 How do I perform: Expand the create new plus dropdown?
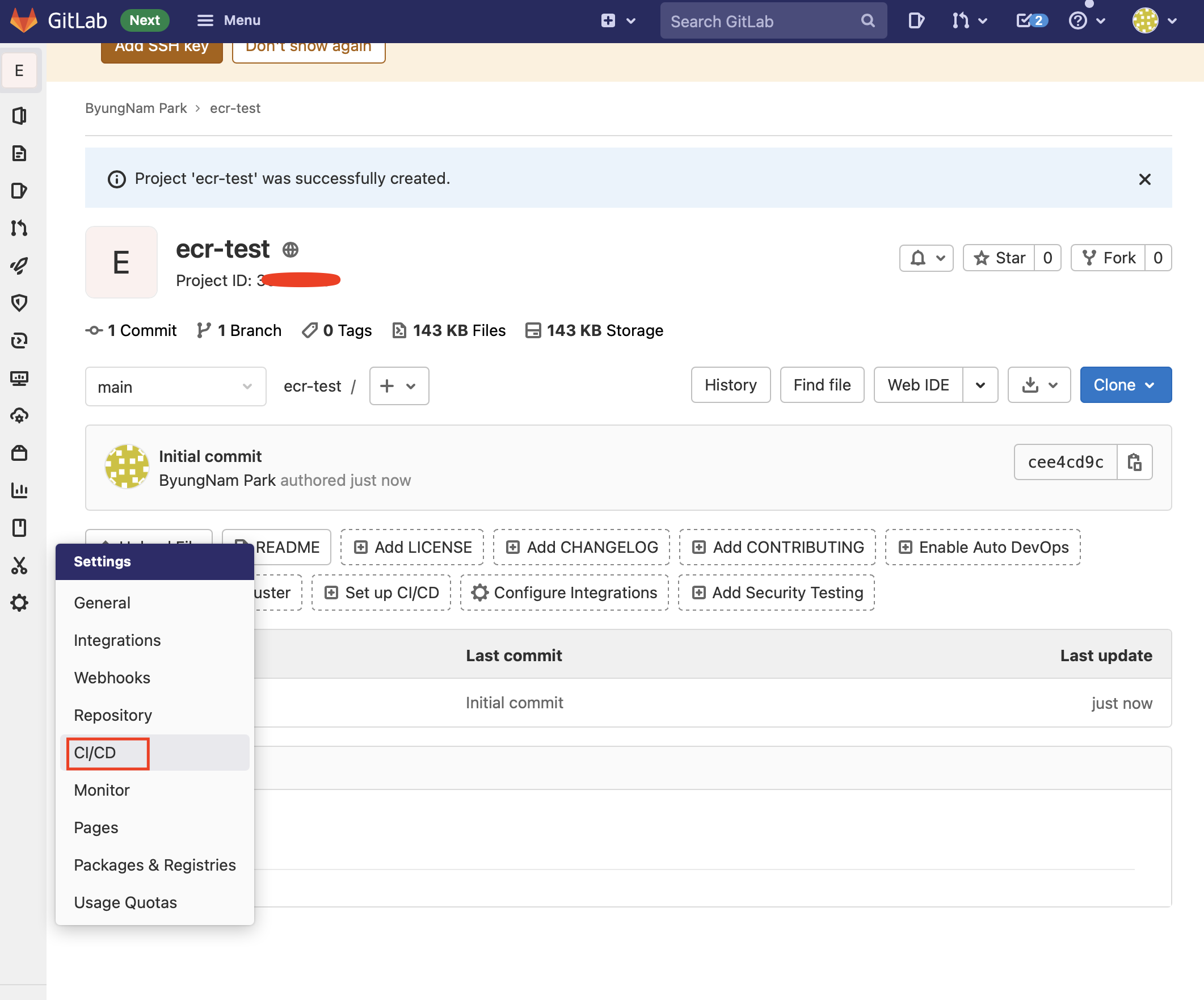tap(618, 21)
